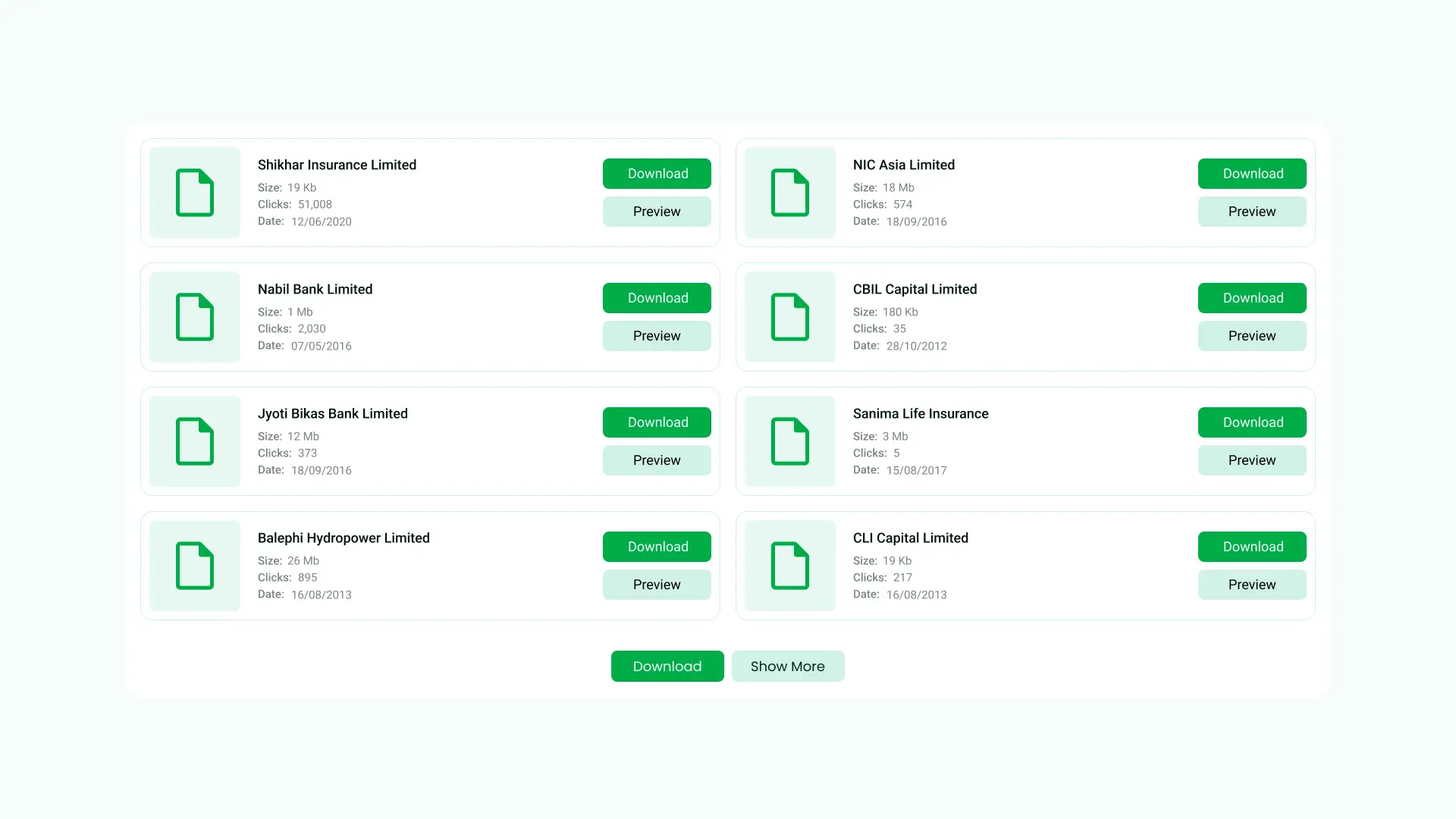Select the Sanima Life Insurance document icon
1456x819 pixels.
pos(789,441)
